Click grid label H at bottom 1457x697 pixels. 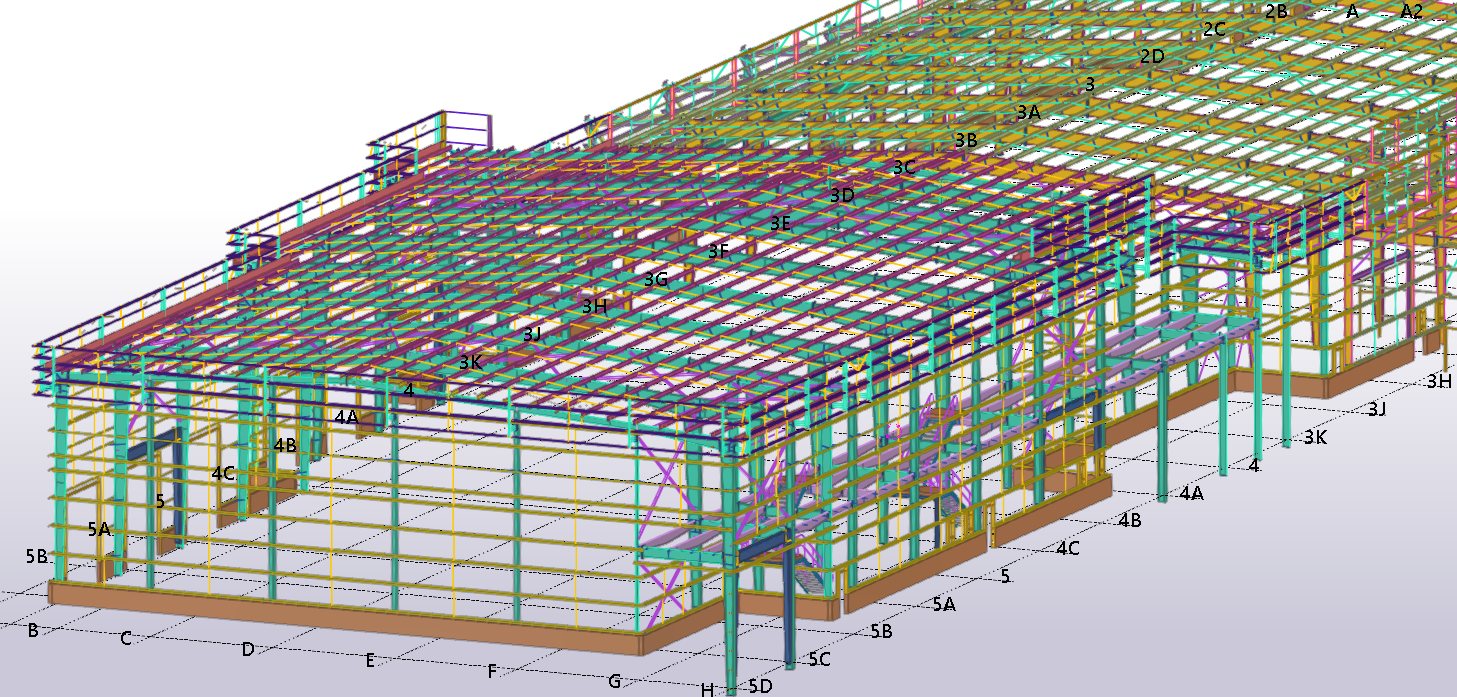click(707, 689)
